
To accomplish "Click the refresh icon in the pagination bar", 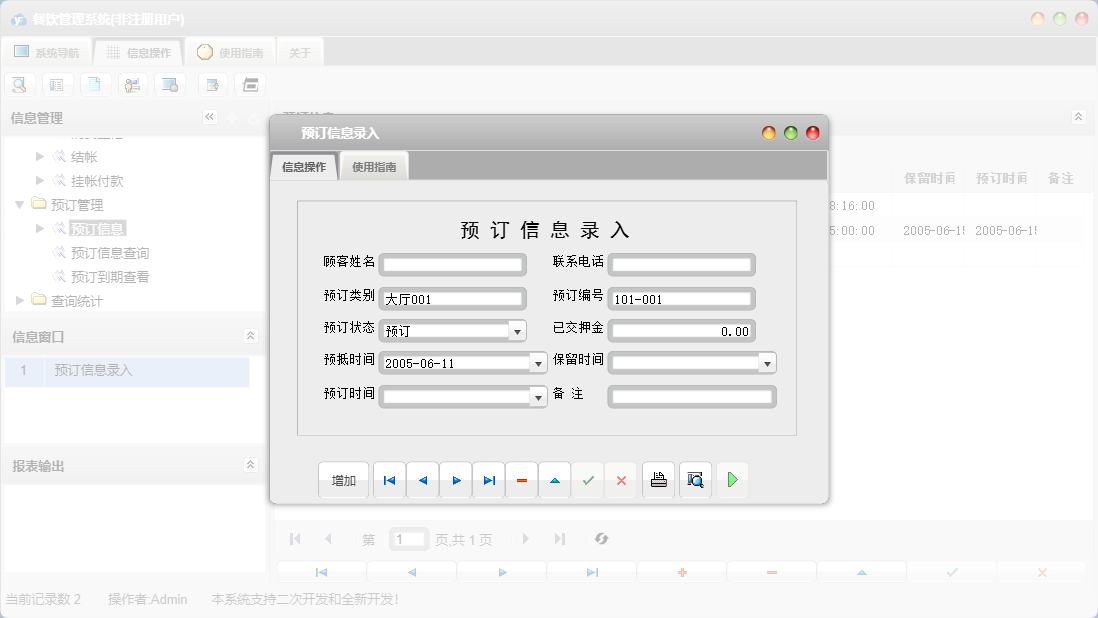I will coord(601,539).
